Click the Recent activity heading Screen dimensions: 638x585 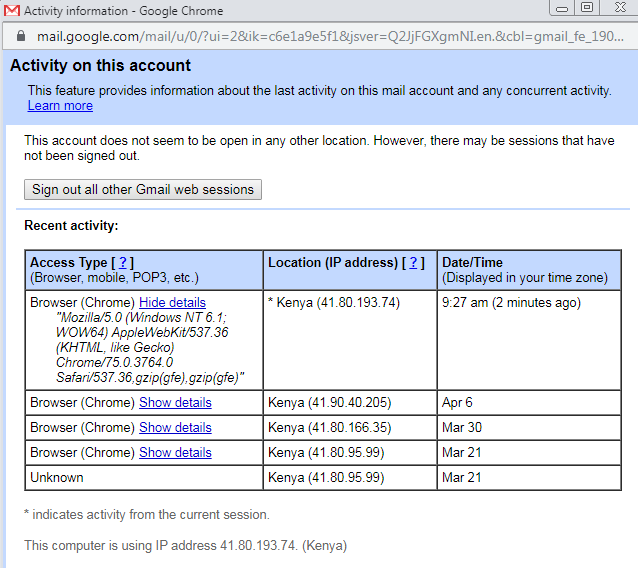[71, 226]
